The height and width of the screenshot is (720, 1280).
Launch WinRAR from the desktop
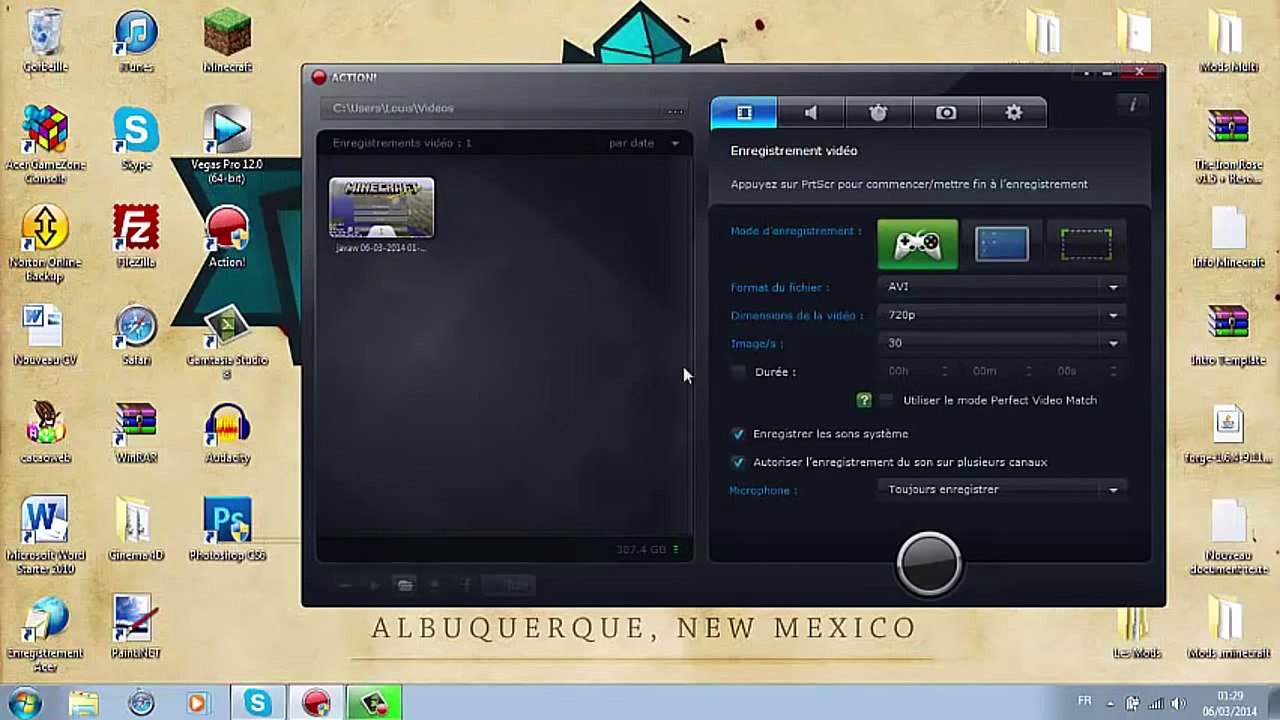(136, 433)
